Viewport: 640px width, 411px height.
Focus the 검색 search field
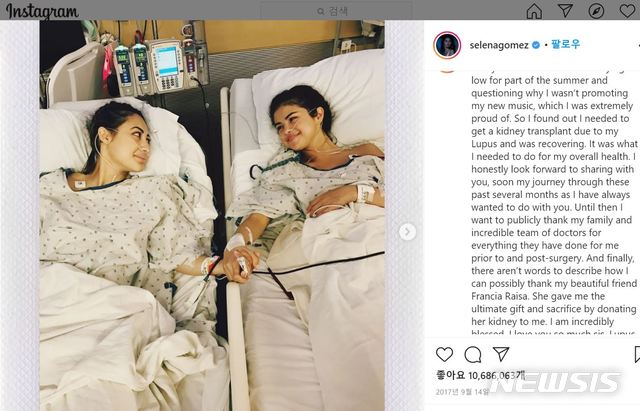336,11
